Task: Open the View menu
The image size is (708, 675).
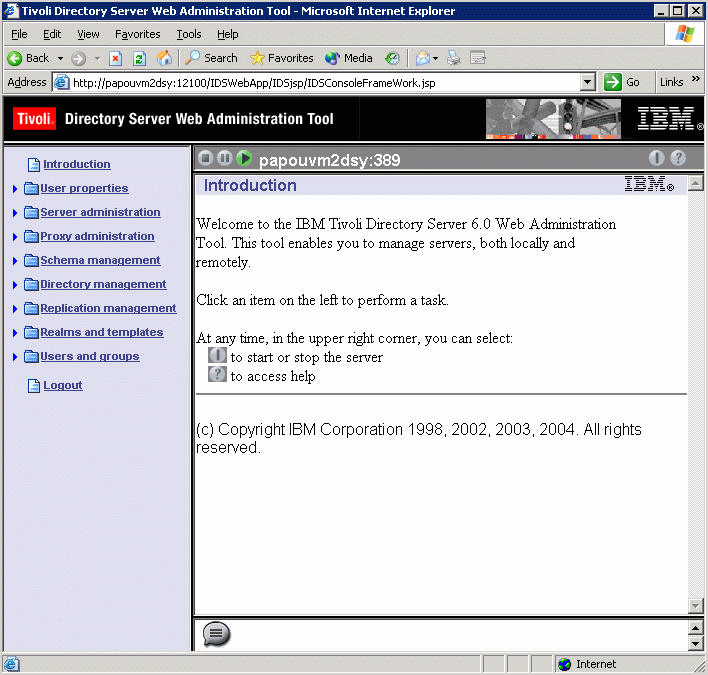Action: pyautogui.click(x=88, y=34)
